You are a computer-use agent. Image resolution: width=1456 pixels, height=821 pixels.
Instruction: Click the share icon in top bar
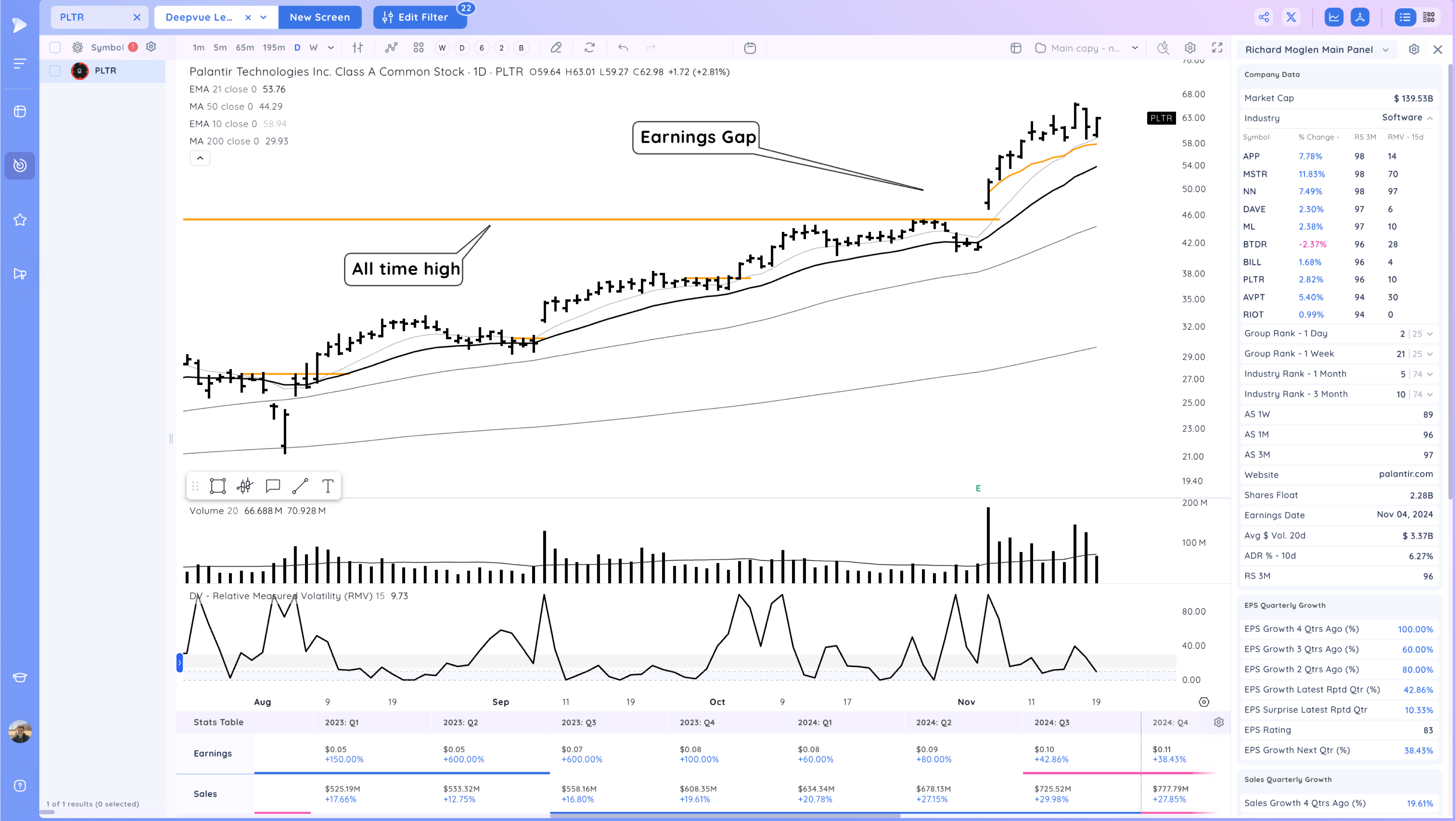click(x=1264, y=17)
